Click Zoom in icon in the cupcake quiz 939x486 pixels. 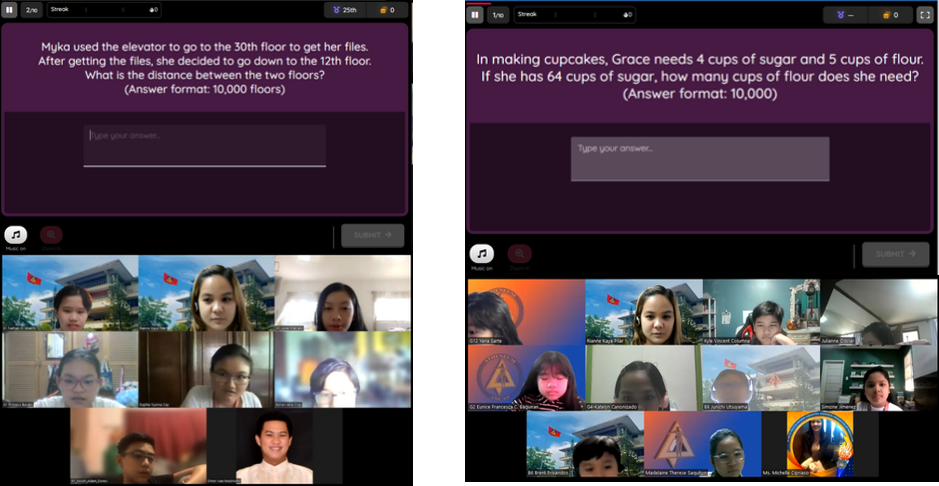click(x=519, y=254)
